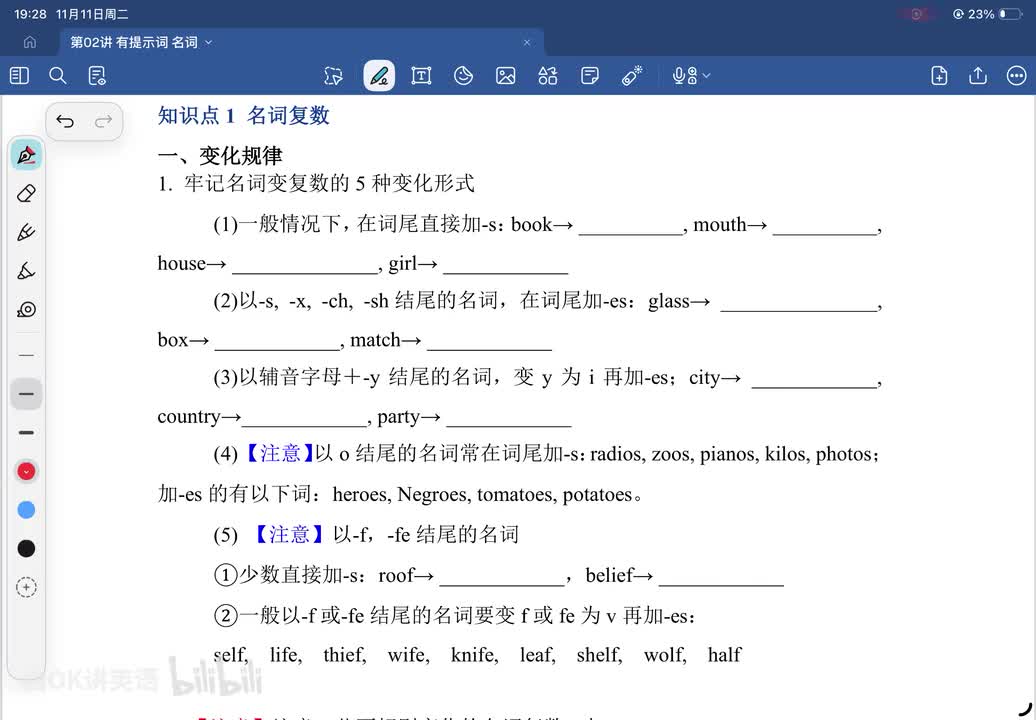This screenshot has width=1036, height=720.
Task: Open the home screen icon
Action: 30,42
